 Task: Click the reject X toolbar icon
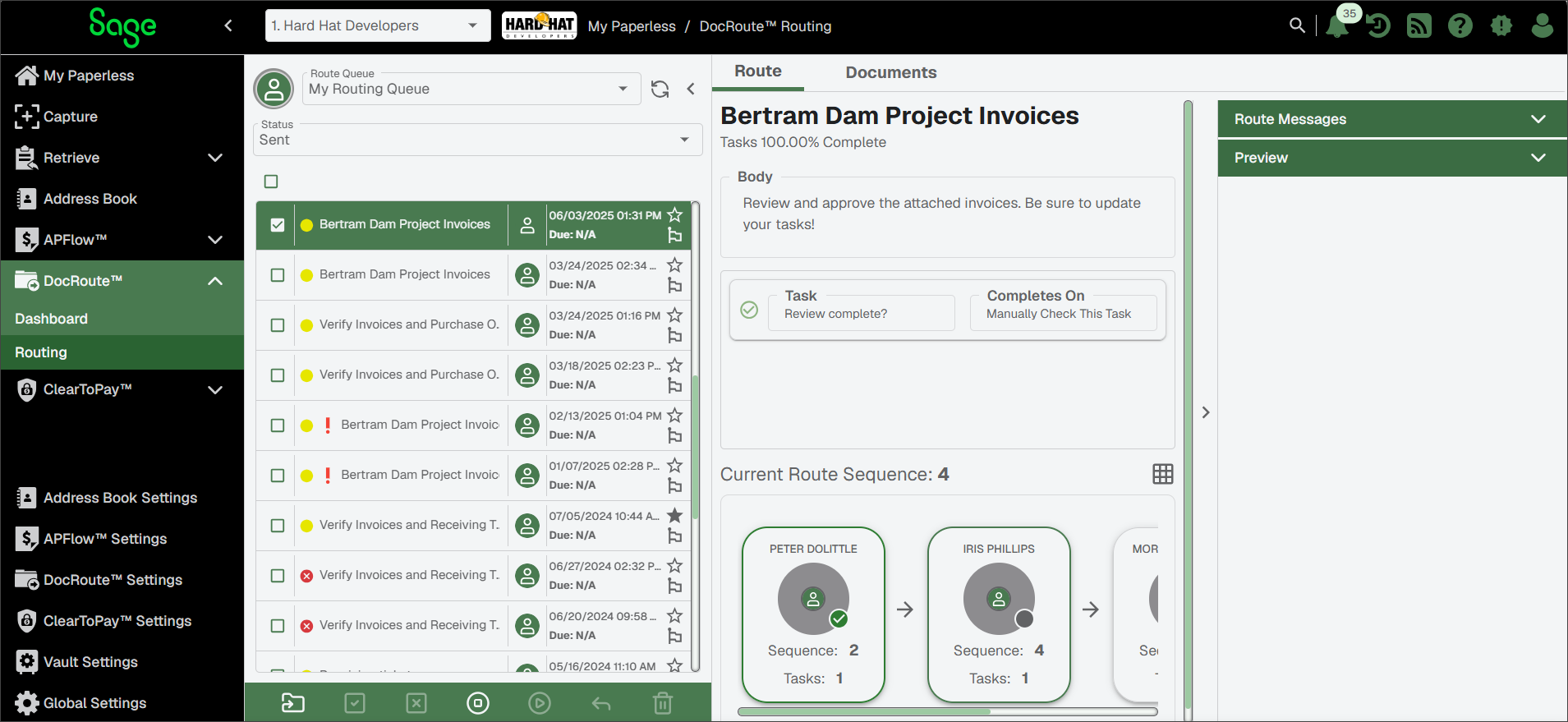(x=416, y=703)
